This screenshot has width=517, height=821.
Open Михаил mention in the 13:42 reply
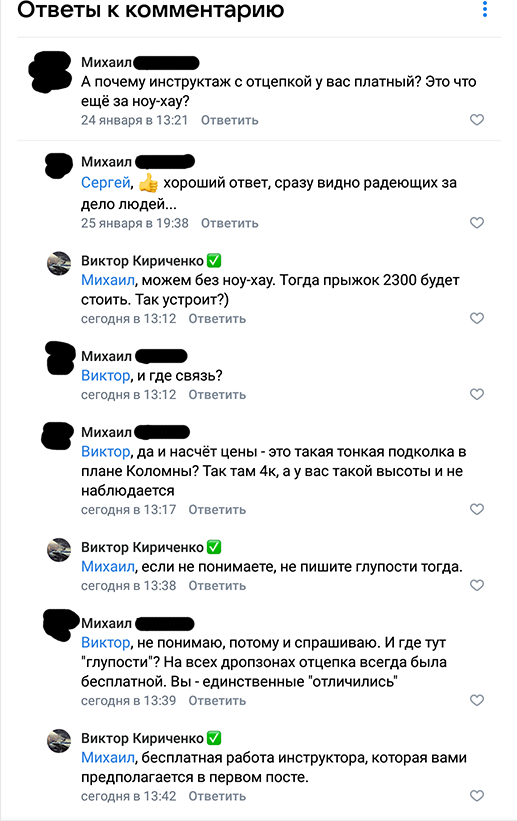(107, 758)
